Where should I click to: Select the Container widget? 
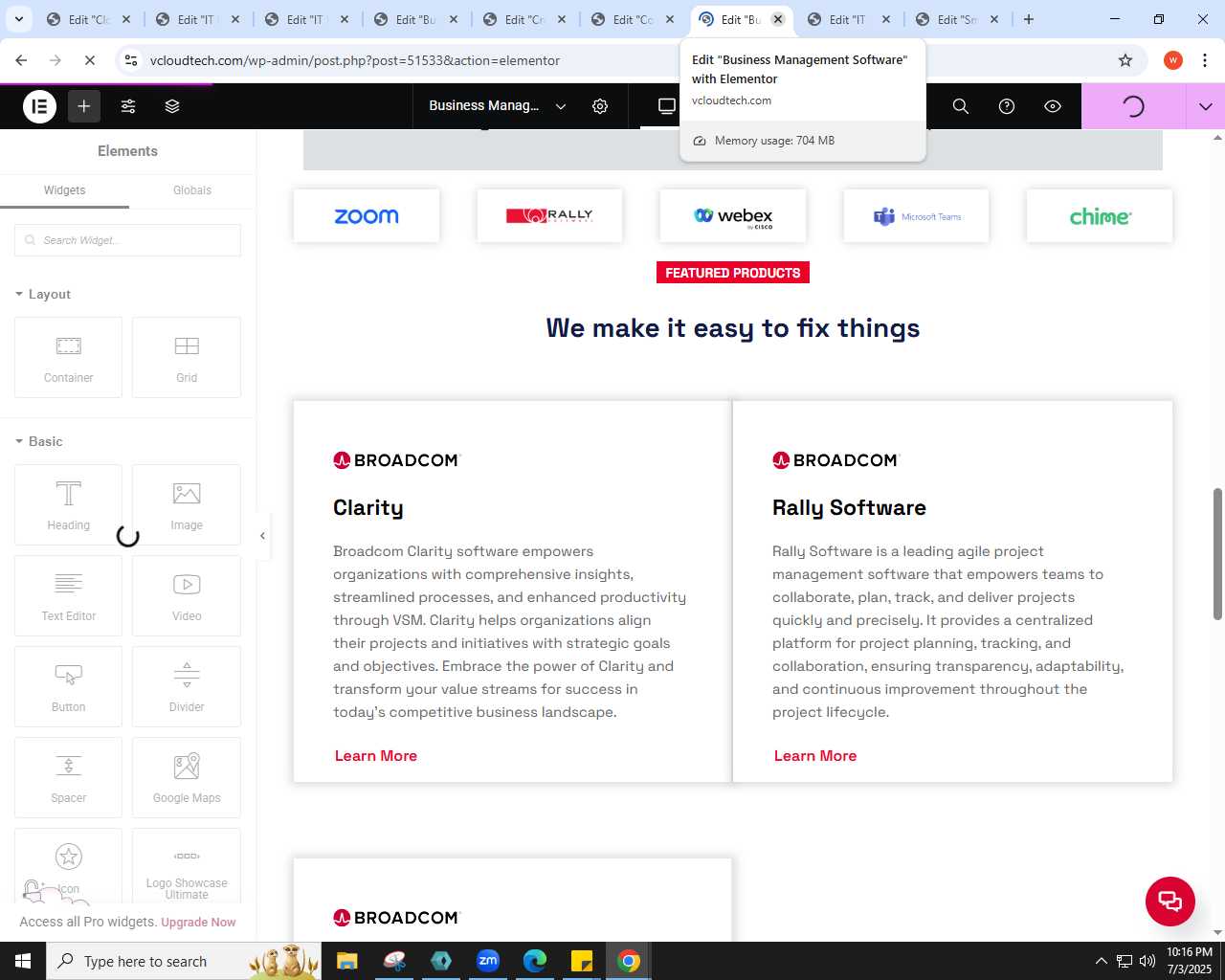pyautogui.click(x=69, y=357)
